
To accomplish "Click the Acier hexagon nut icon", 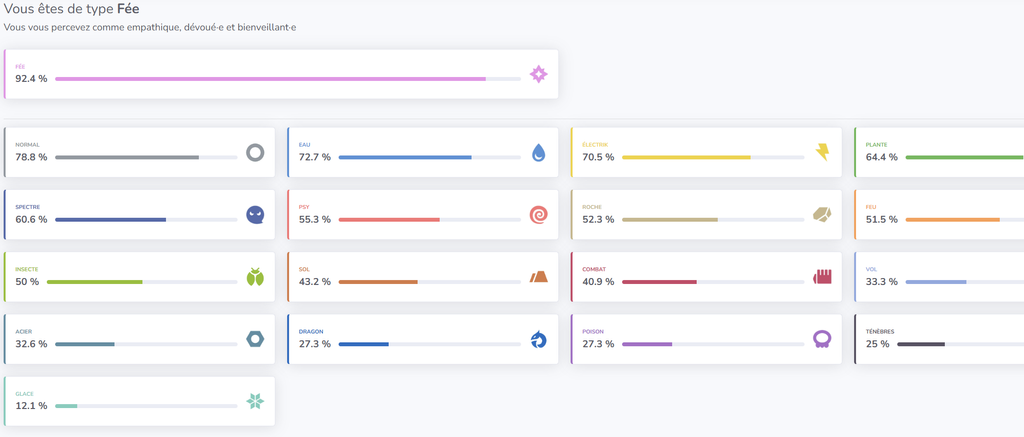I will [255, 340].
